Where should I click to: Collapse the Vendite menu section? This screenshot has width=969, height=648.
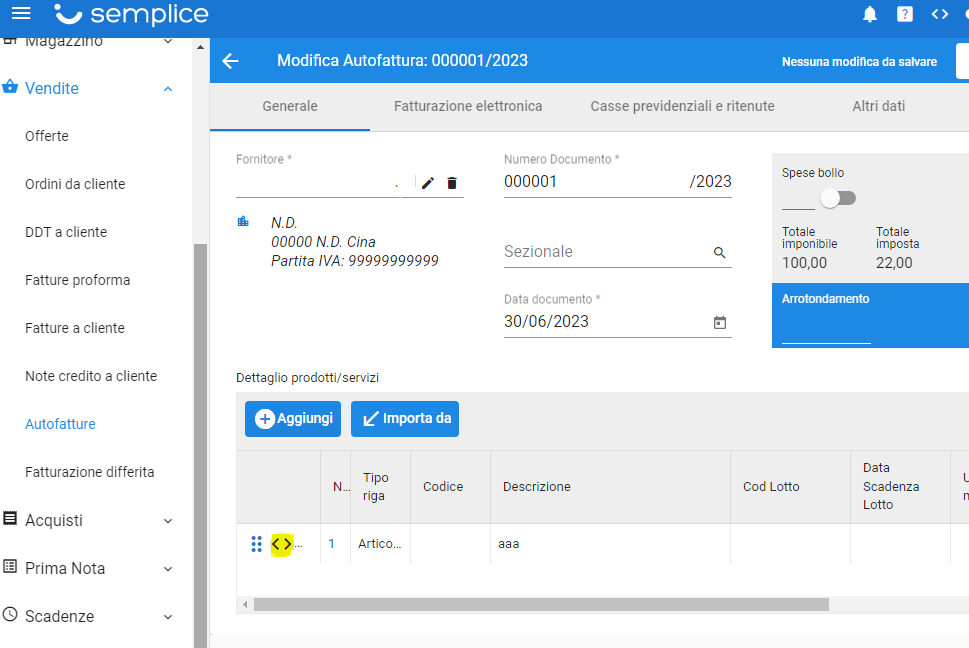click(x=168, y=89)
